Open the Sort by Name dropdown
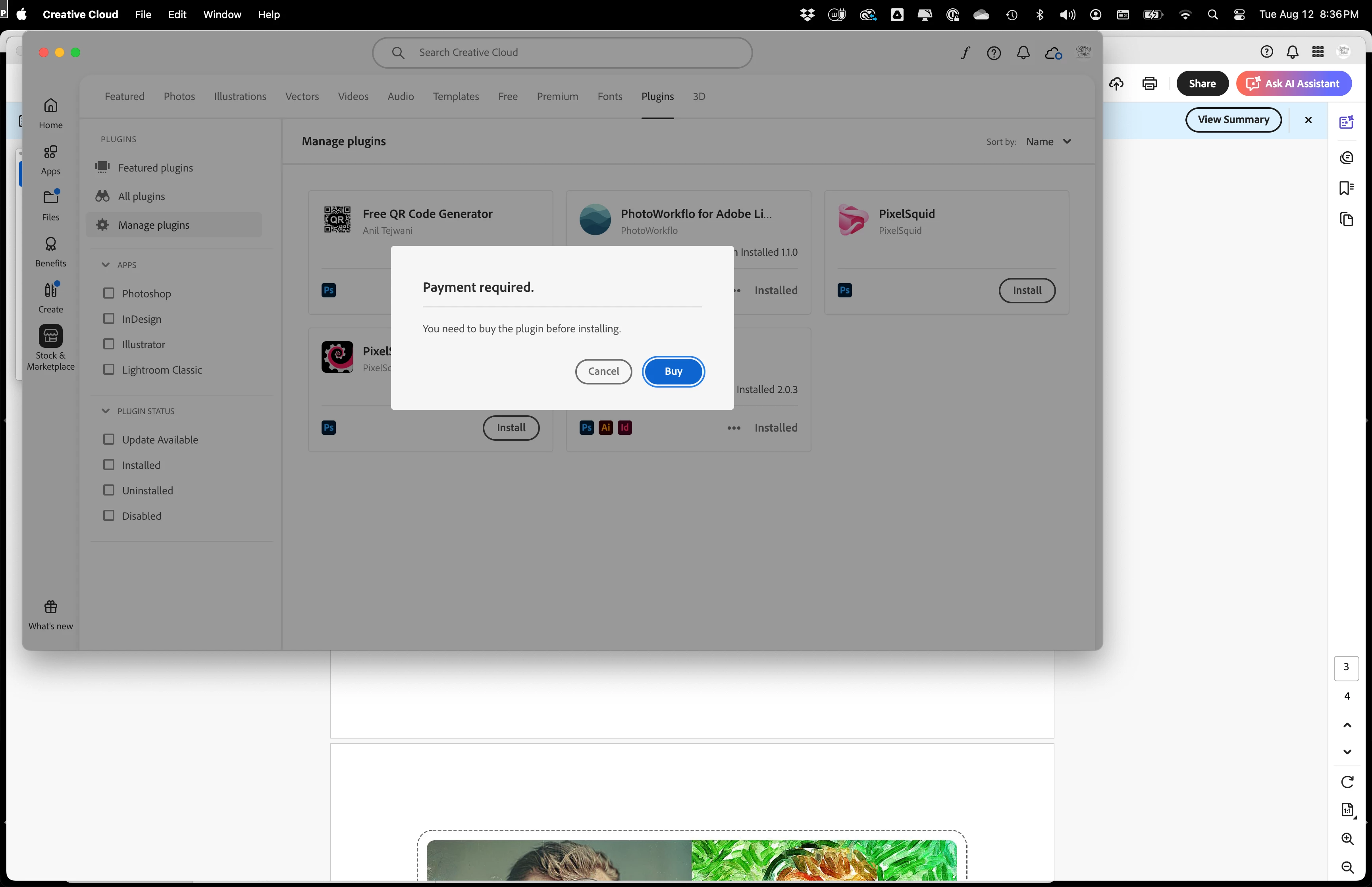The width and height of the screenshot is (1372, 887). coord(1048,142)
